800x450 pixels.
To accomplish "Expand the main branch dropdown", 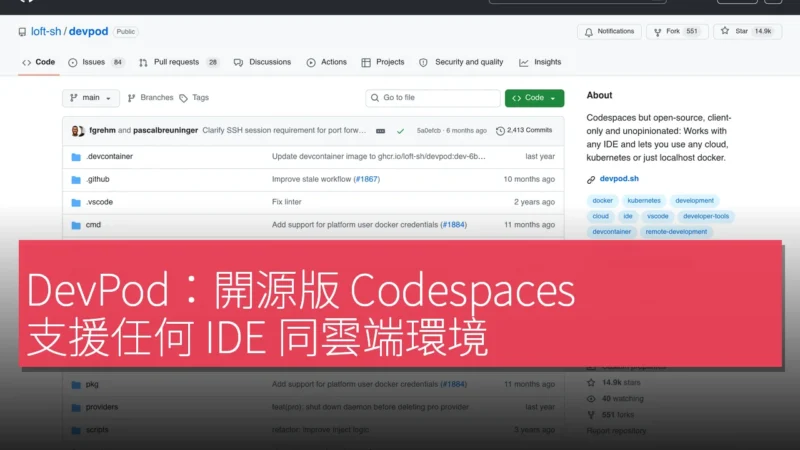I will (91, 98).
